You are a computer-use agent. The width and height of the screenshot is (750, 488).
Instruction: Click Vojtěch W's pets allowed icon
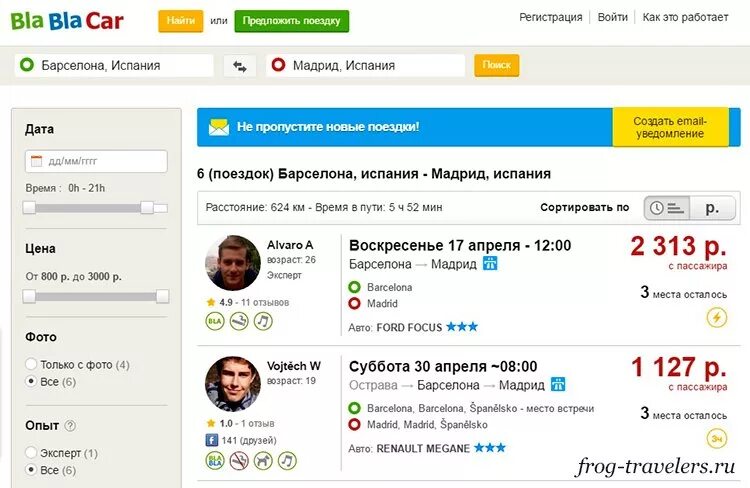pyautogui.click(x=263, y=461)
